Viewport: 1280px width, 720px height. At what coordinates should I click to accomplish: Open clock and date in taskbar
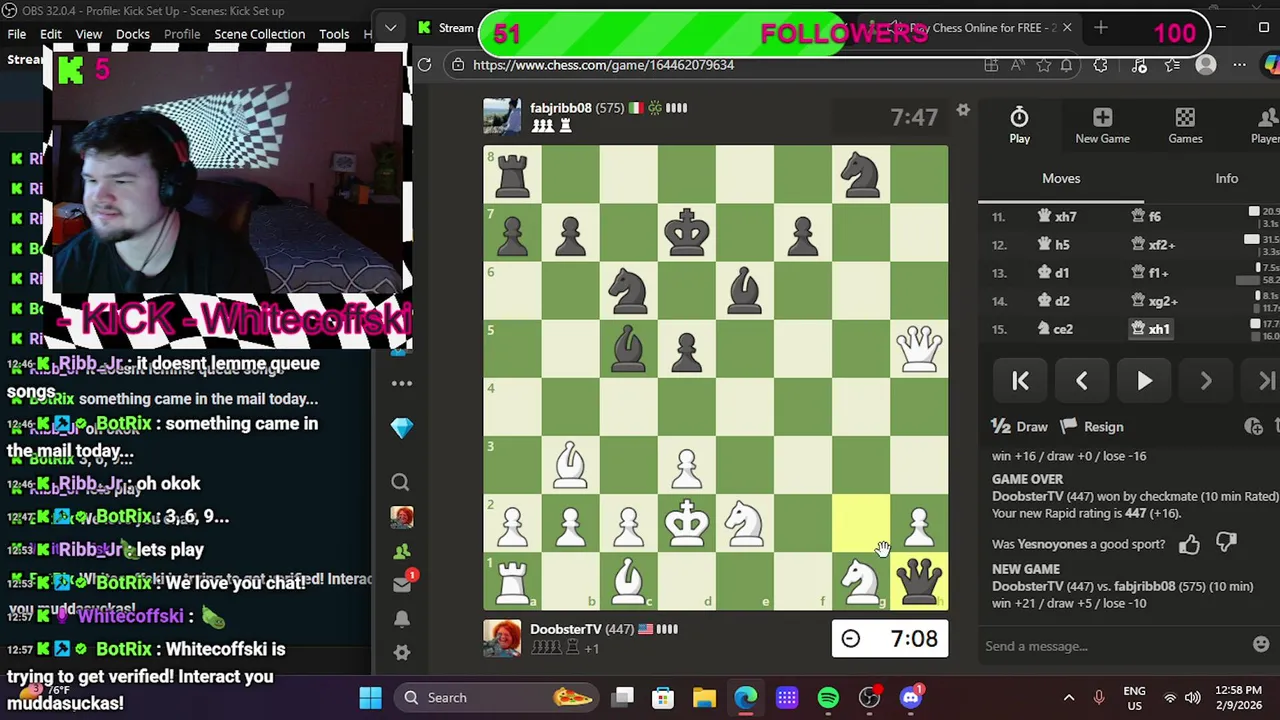[x=1239, y=698]
